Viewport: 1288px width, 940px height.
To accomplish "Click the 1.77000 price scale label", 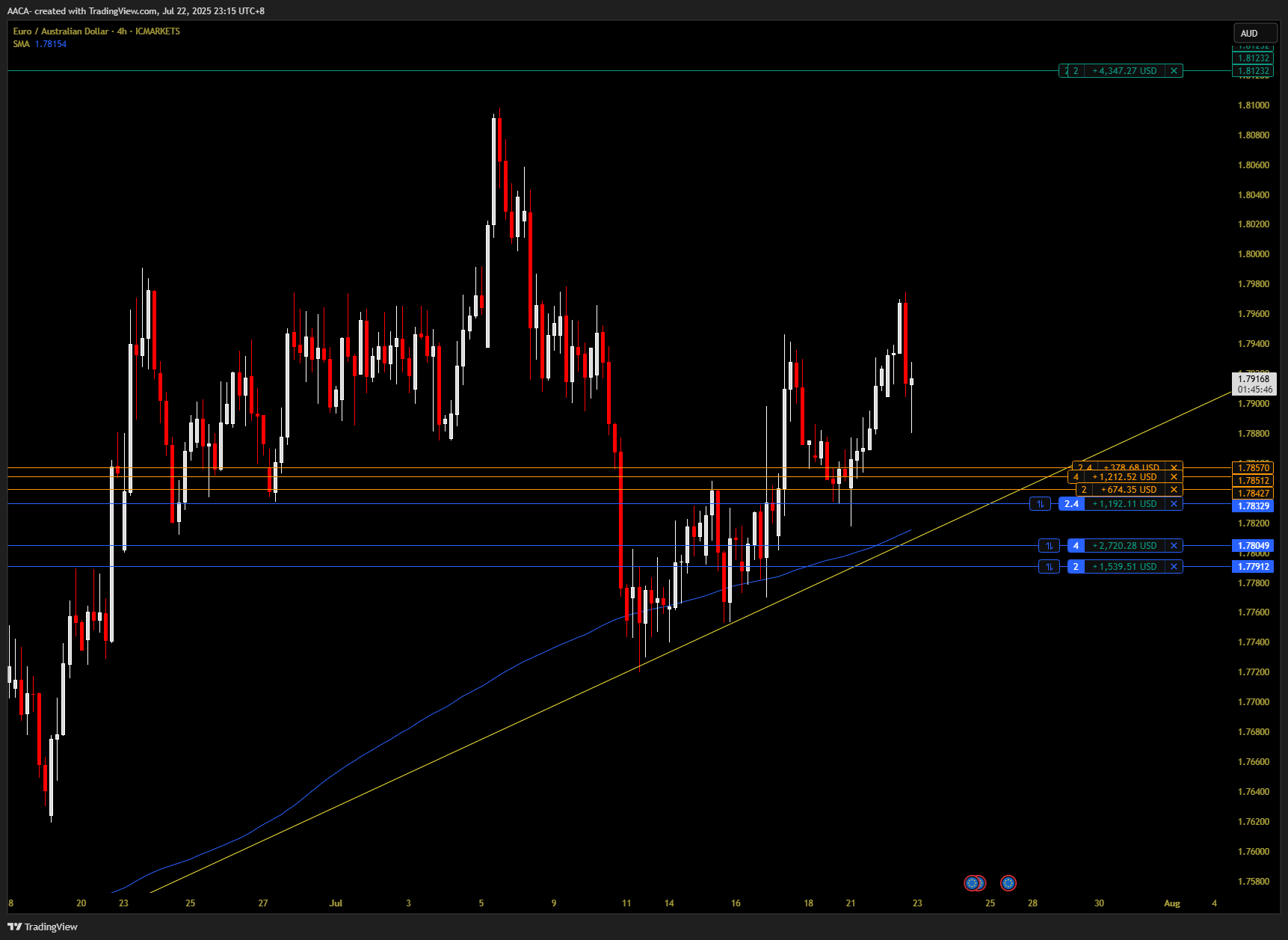I will click(1254, 702).
